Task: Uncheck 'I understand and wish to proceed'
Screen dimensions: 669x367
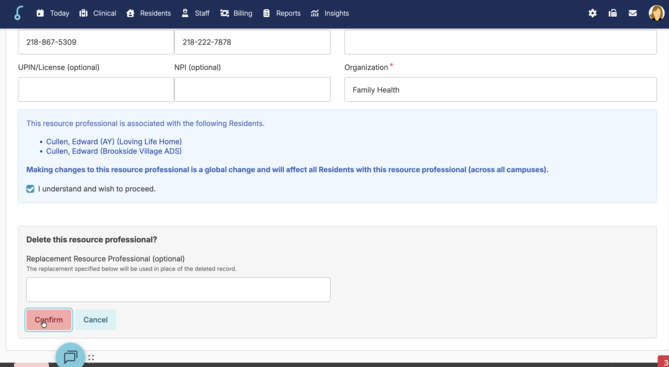Action: [30, 189]
